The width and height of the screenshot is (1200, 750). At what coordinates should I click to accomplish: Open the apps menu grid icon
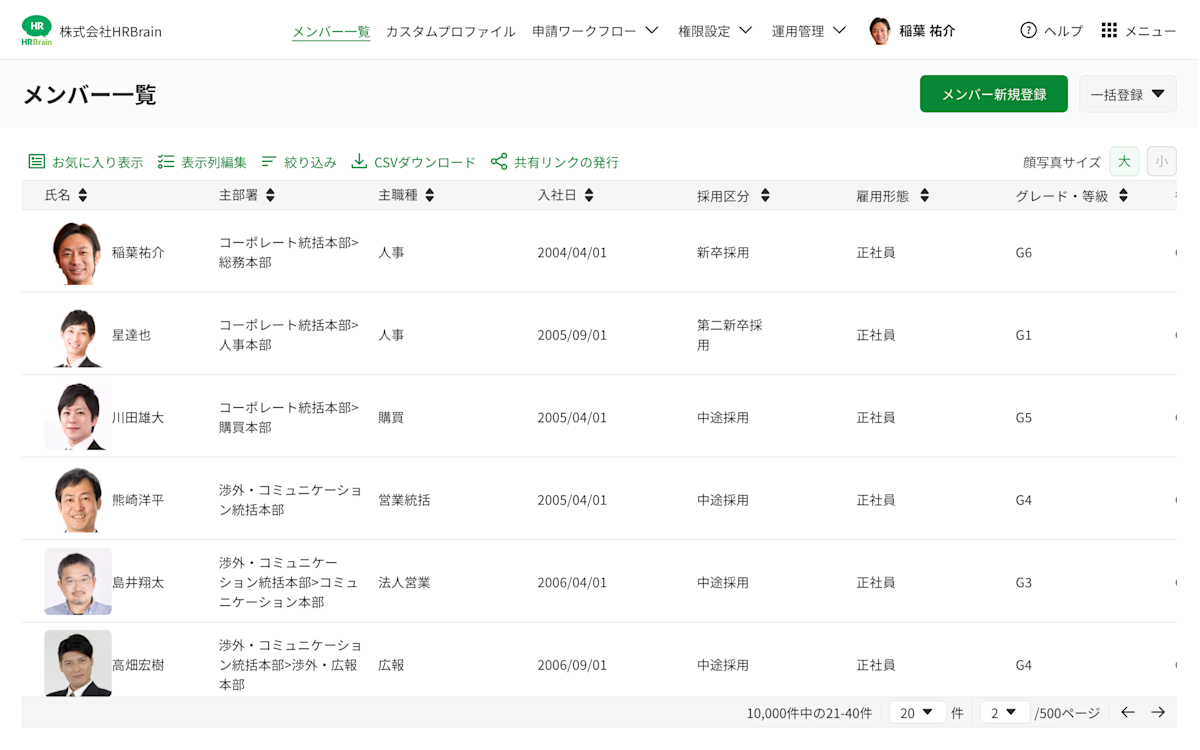1109,30
